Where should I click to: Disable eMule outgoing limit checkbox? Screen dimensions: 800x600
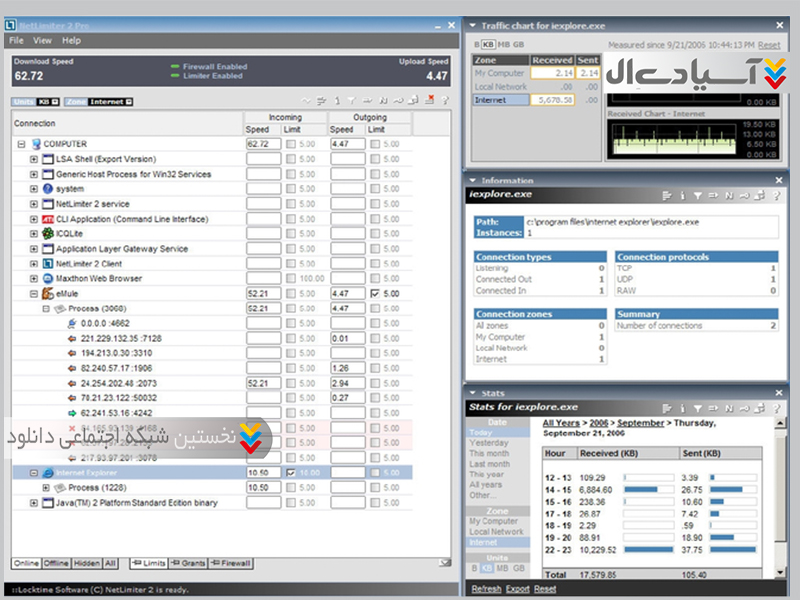(374, 294)
